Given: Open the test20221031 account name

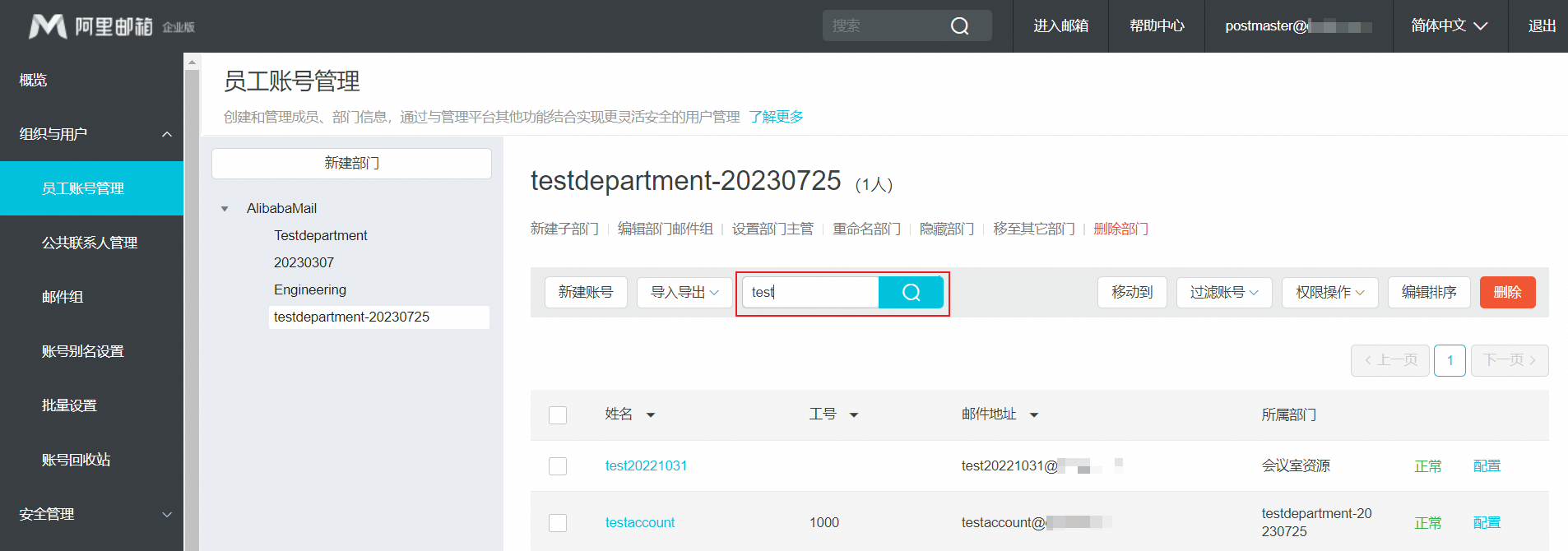Looking at the screenshot, I should click(646, 466).
